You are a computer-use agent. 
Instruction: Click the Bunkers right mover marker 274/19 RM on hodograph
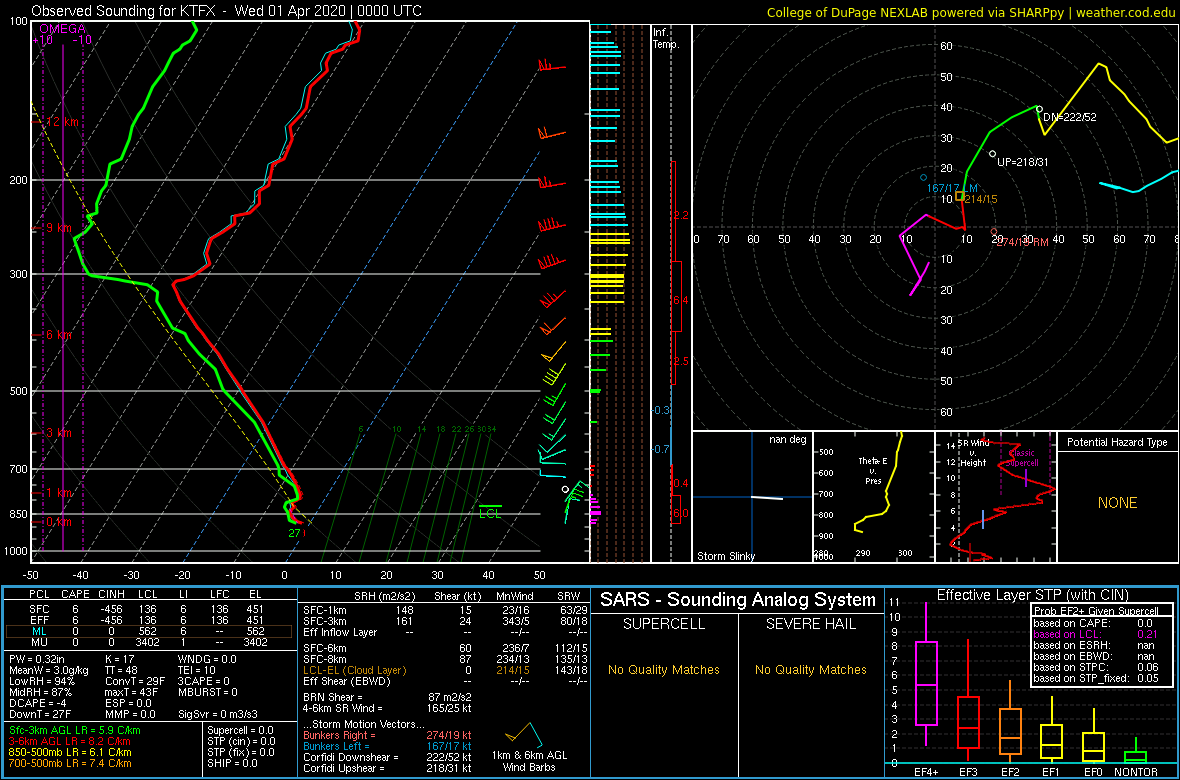click(994, 232)
